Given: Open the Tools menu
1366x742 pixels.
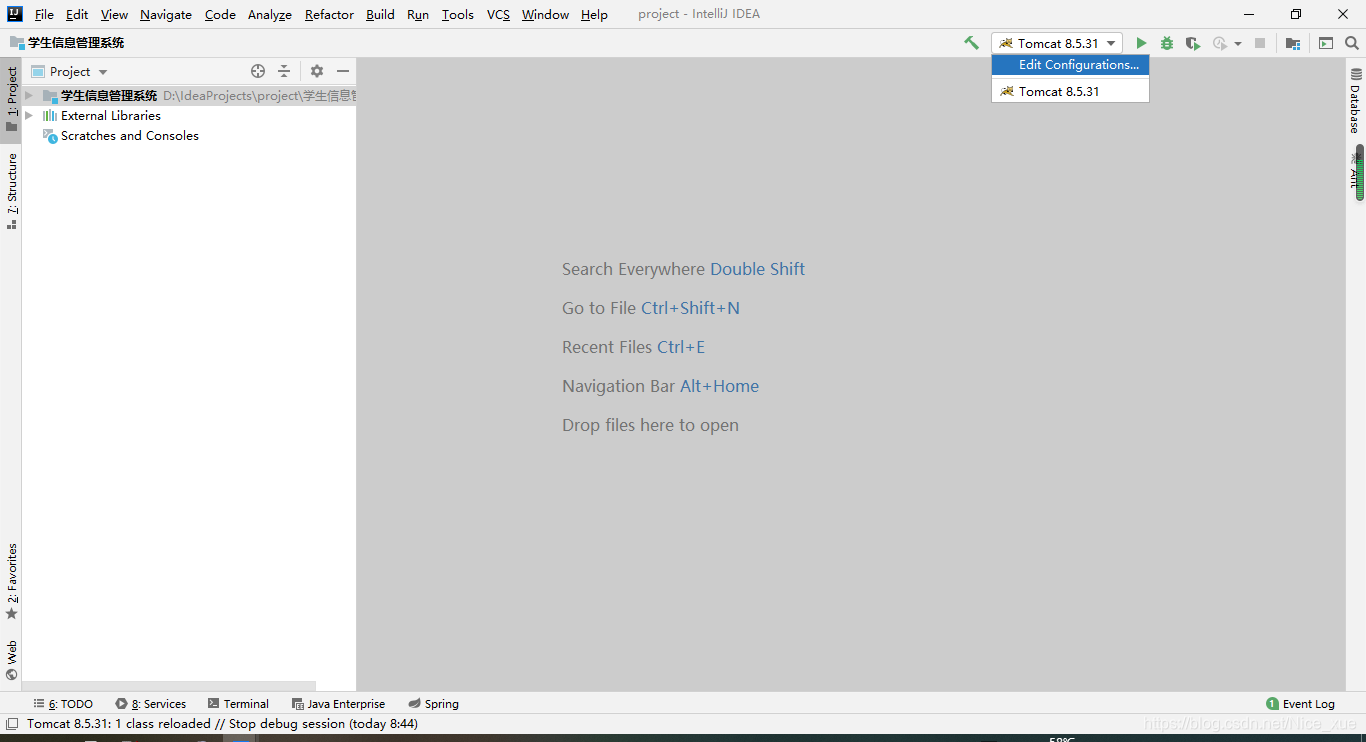Looking at the screenshot, I should [x=458, y=14].
